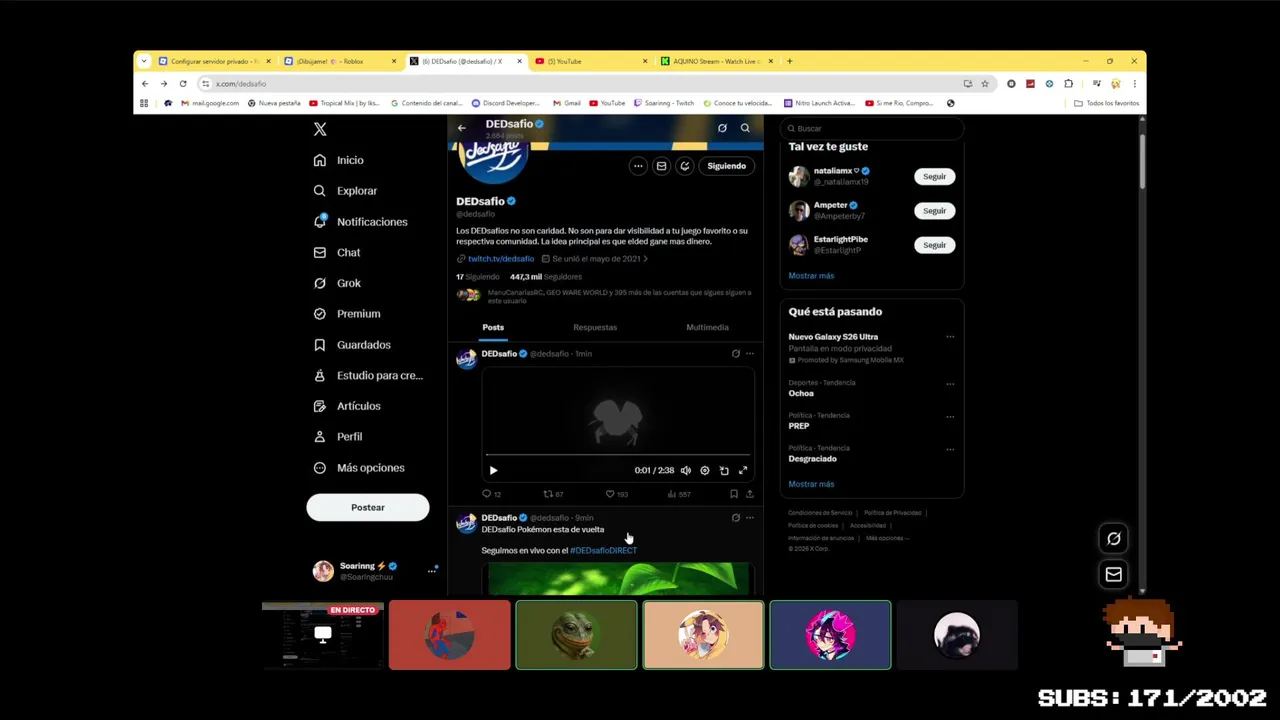Screen dimensions: 1280x720
Task: View analytics of first post (557 views)
Action: pos(679,494)
